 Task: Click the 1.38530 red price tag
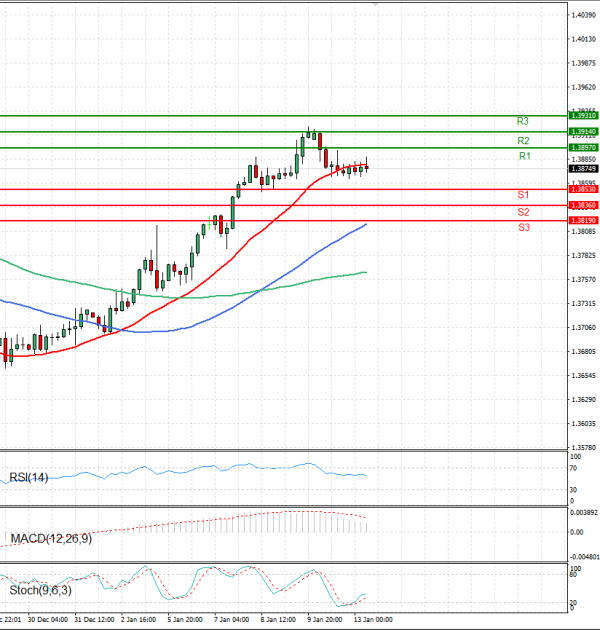click(x=584, y=189)
